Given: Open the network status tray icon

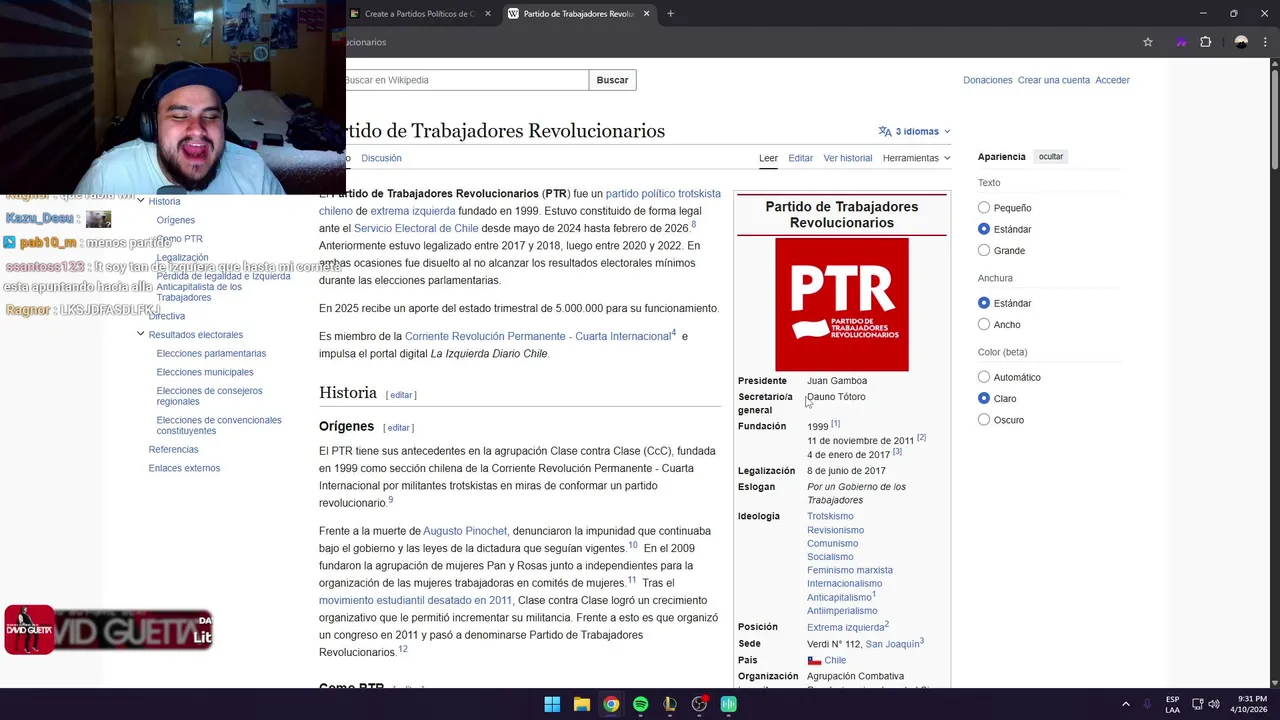Looking at the screenshot, I should [1197, 704].
